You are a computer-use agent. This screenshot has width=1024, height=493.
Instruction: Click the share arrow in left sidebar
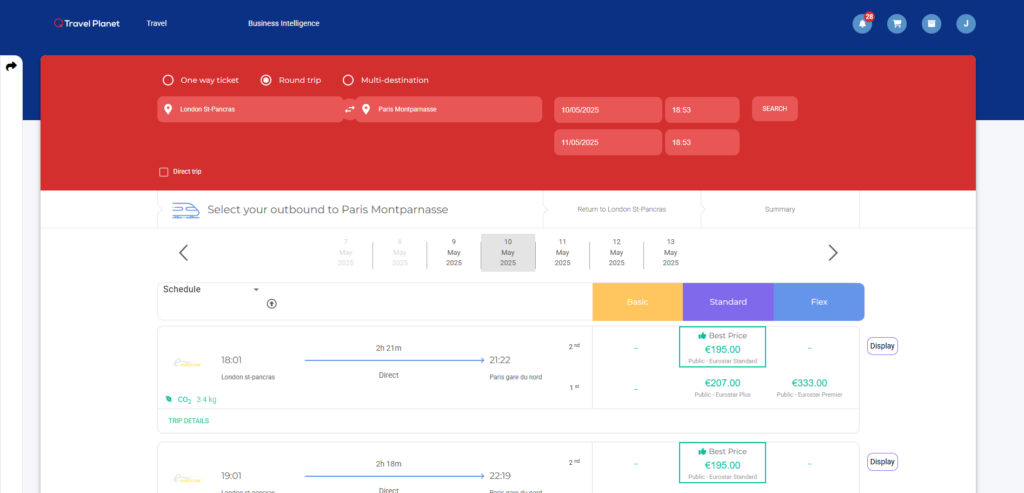coord(11,67)
